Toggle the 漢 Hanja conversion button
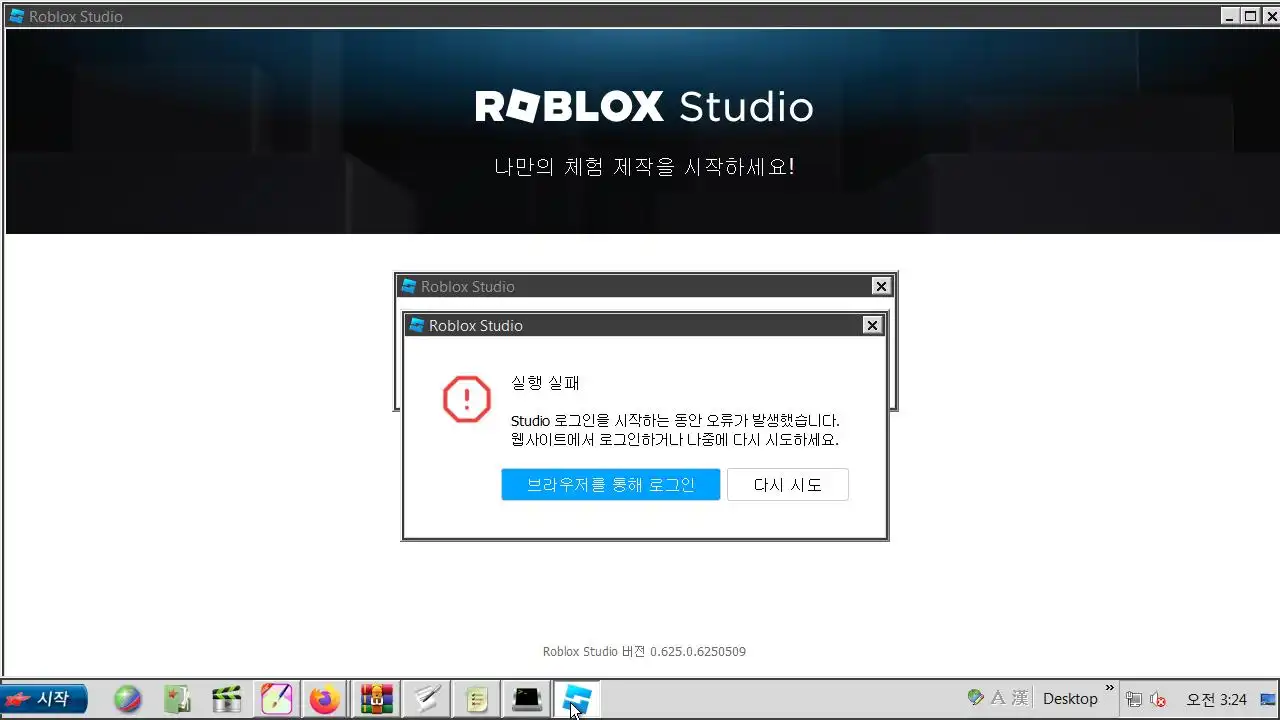This screenshot has height=720, width=1280. pyautogui.click(x=1020, y=698)
